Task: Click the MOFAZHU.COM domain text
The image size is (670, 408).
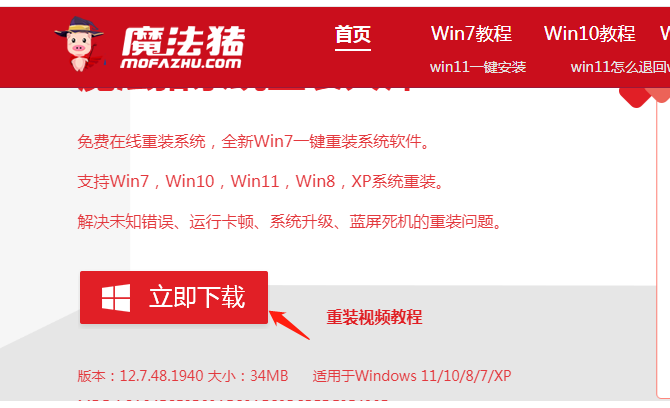Action: pyautogui.click(x=181, y=64)
